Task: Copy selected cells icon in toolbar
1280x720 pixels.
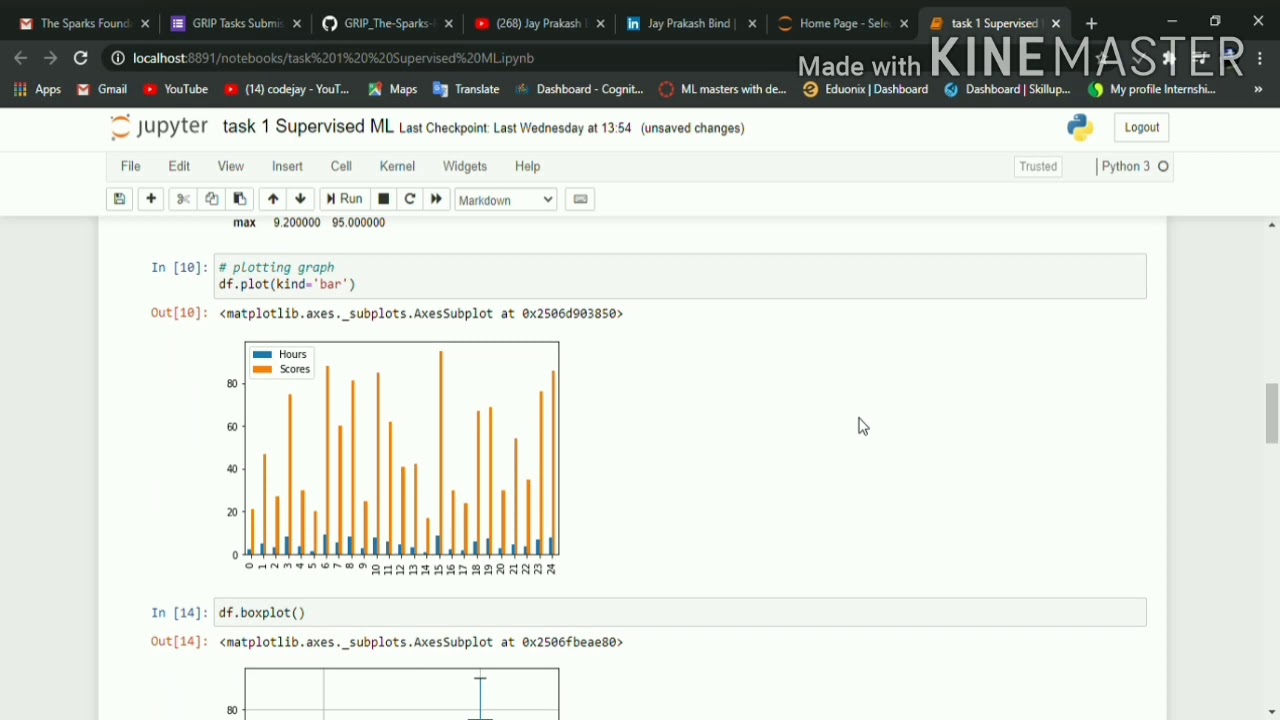Action: click(x=211, y=199)
